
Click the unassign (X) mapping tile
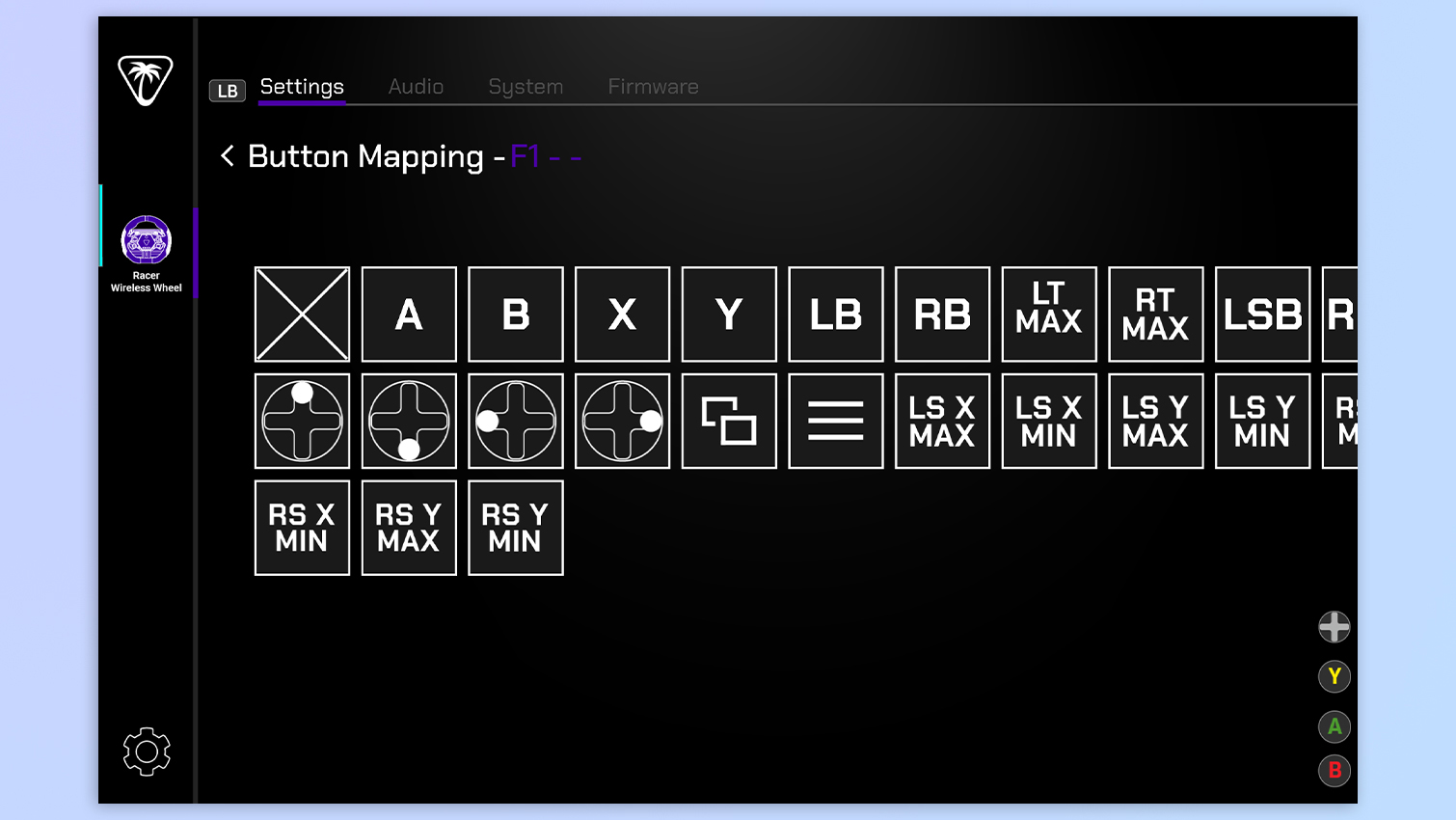[302, 314]
